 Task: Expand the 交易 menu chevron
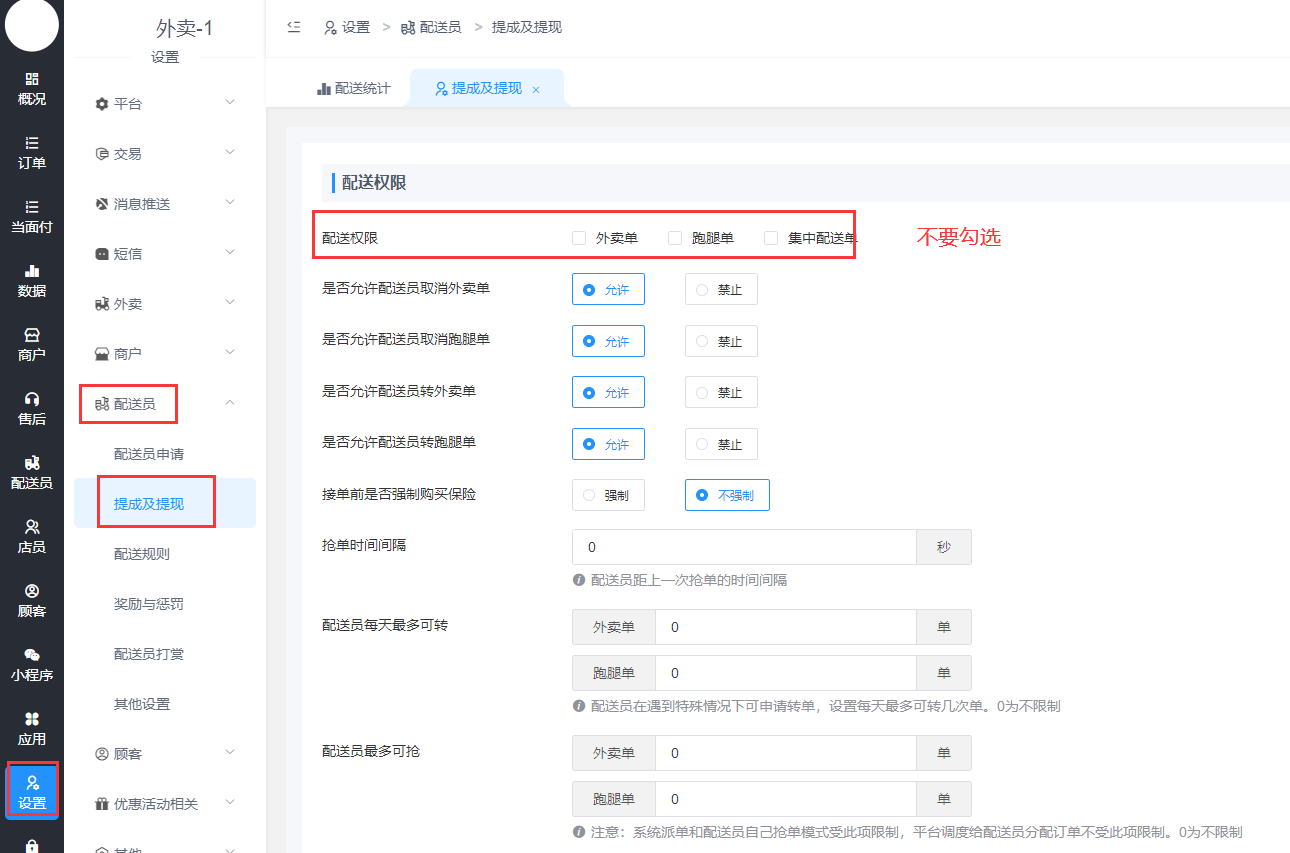230,153
